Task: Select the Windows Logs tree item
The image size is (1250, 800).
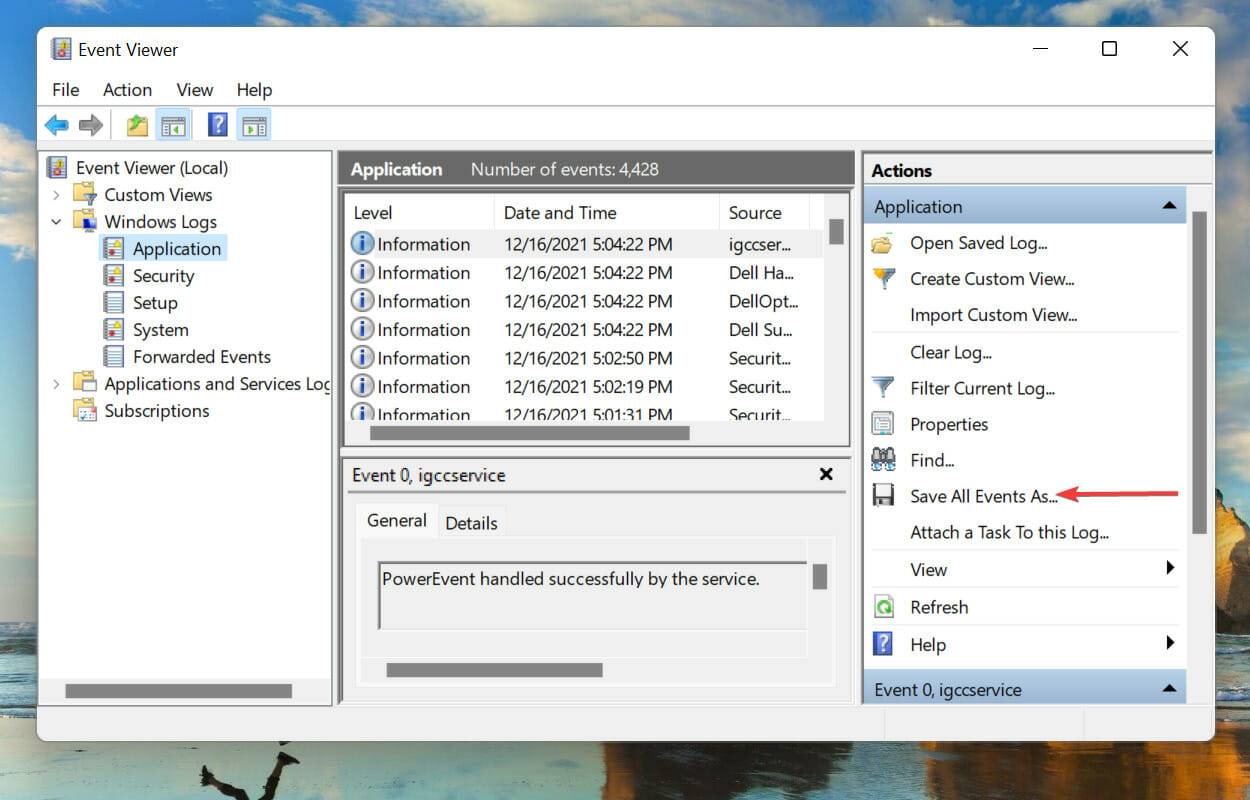Action: tap(160, 222)
